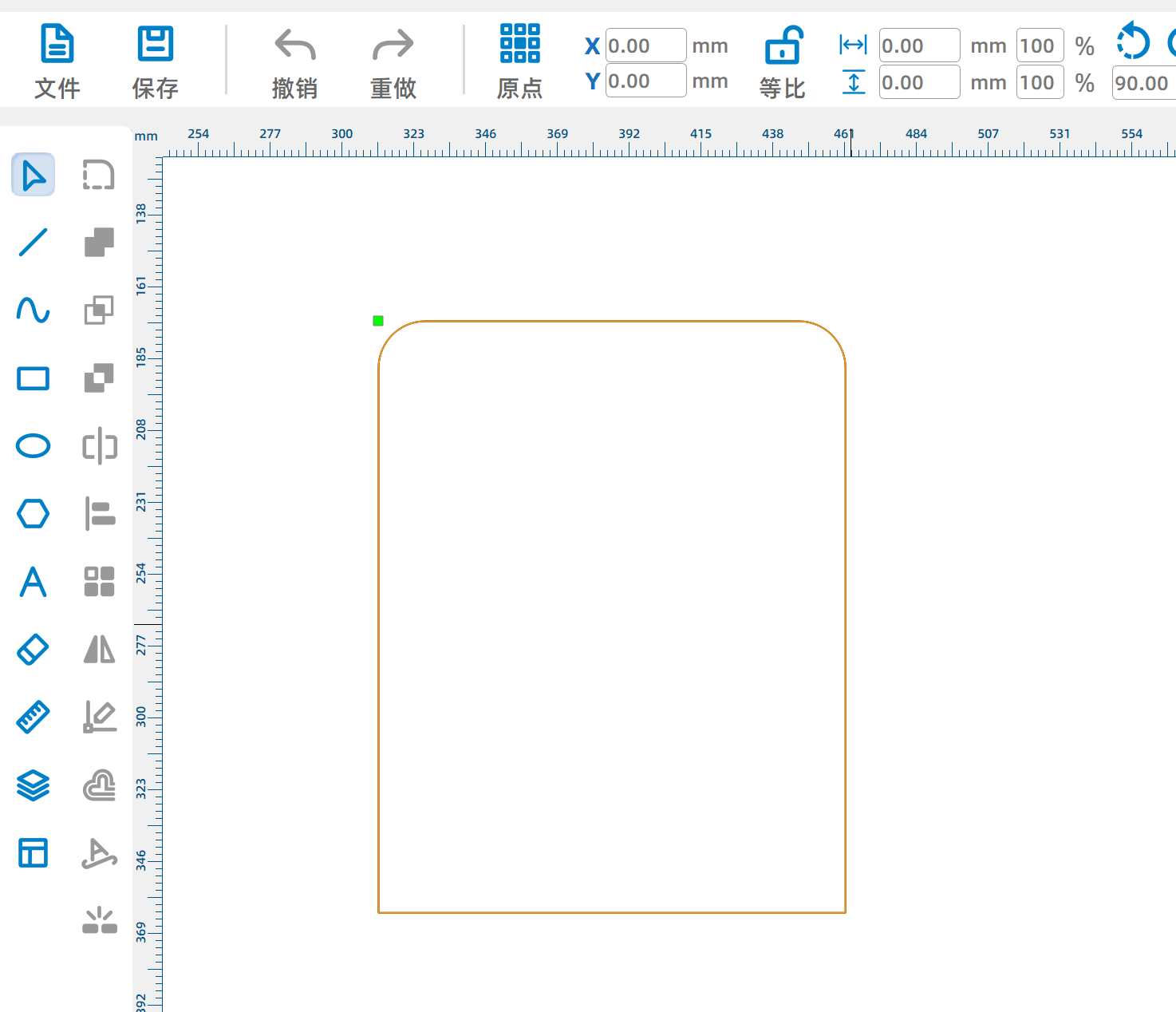Image resolution: width=1176 pixels, height=1012 pixels.
Task: Select the arrow selection tool
Action: point(33,175)
